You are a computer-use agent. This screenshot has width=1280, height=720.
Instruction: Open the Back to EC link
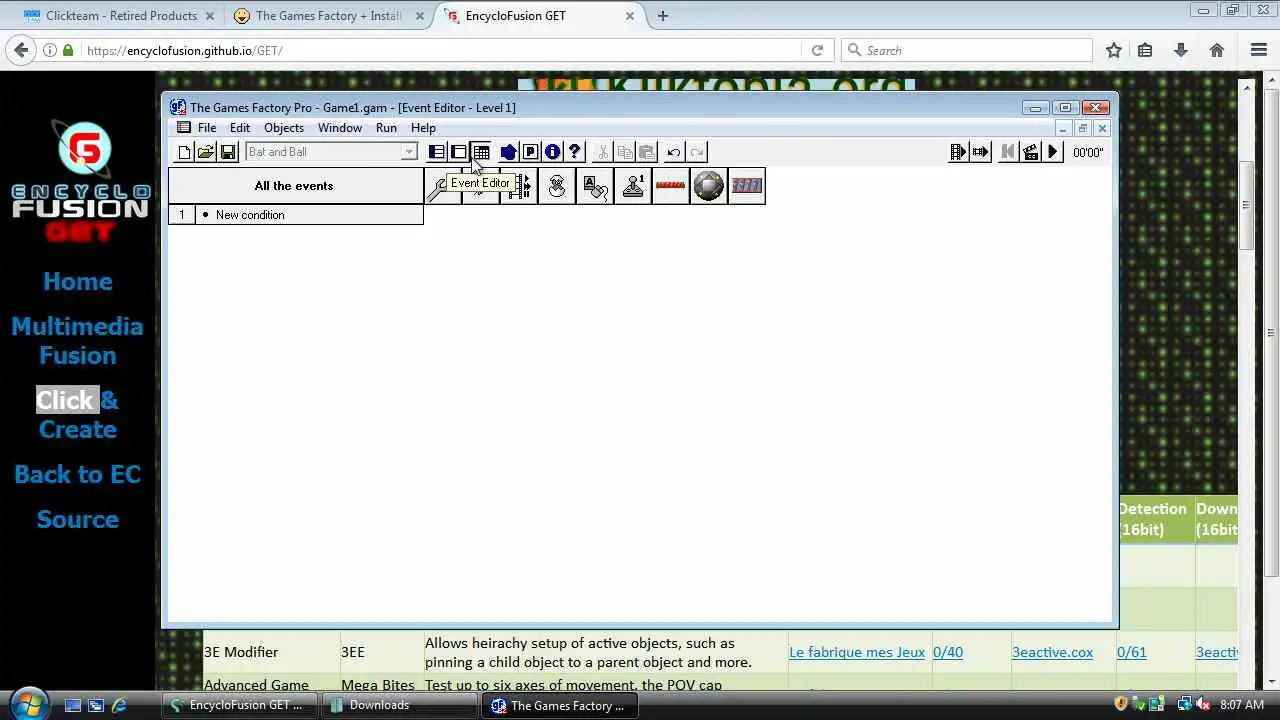pos(78,475)
